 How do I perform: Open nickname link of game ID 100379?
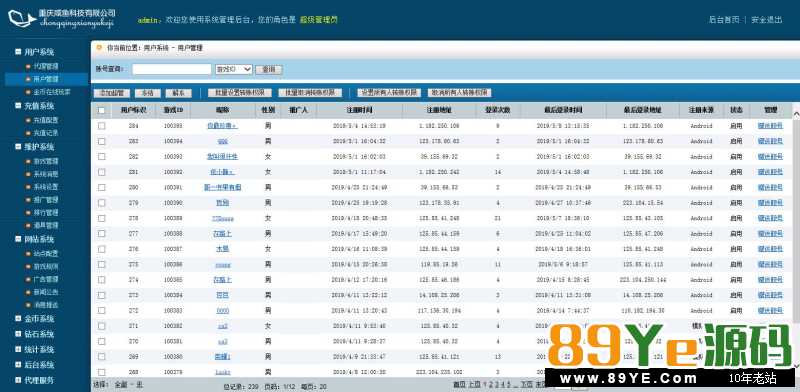point(222,372)
